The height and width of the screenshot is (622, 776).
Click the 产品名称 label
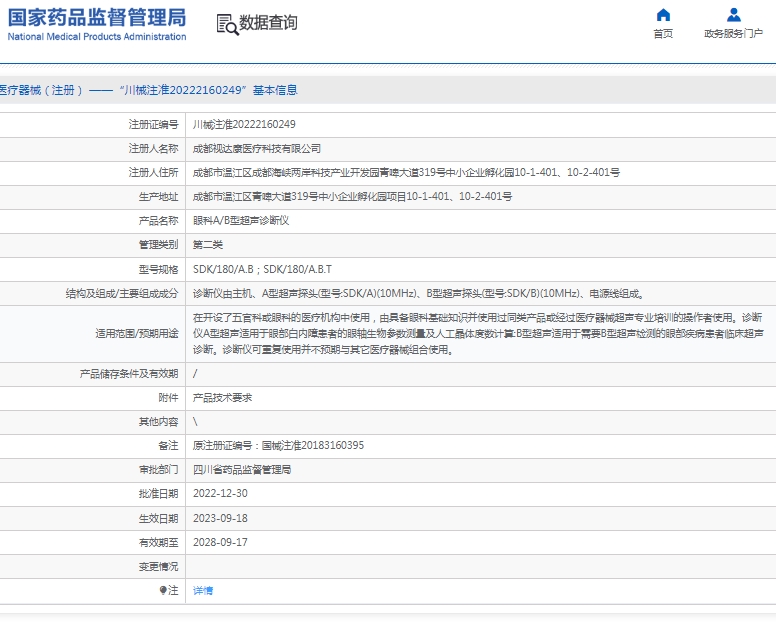coord(158,221)
